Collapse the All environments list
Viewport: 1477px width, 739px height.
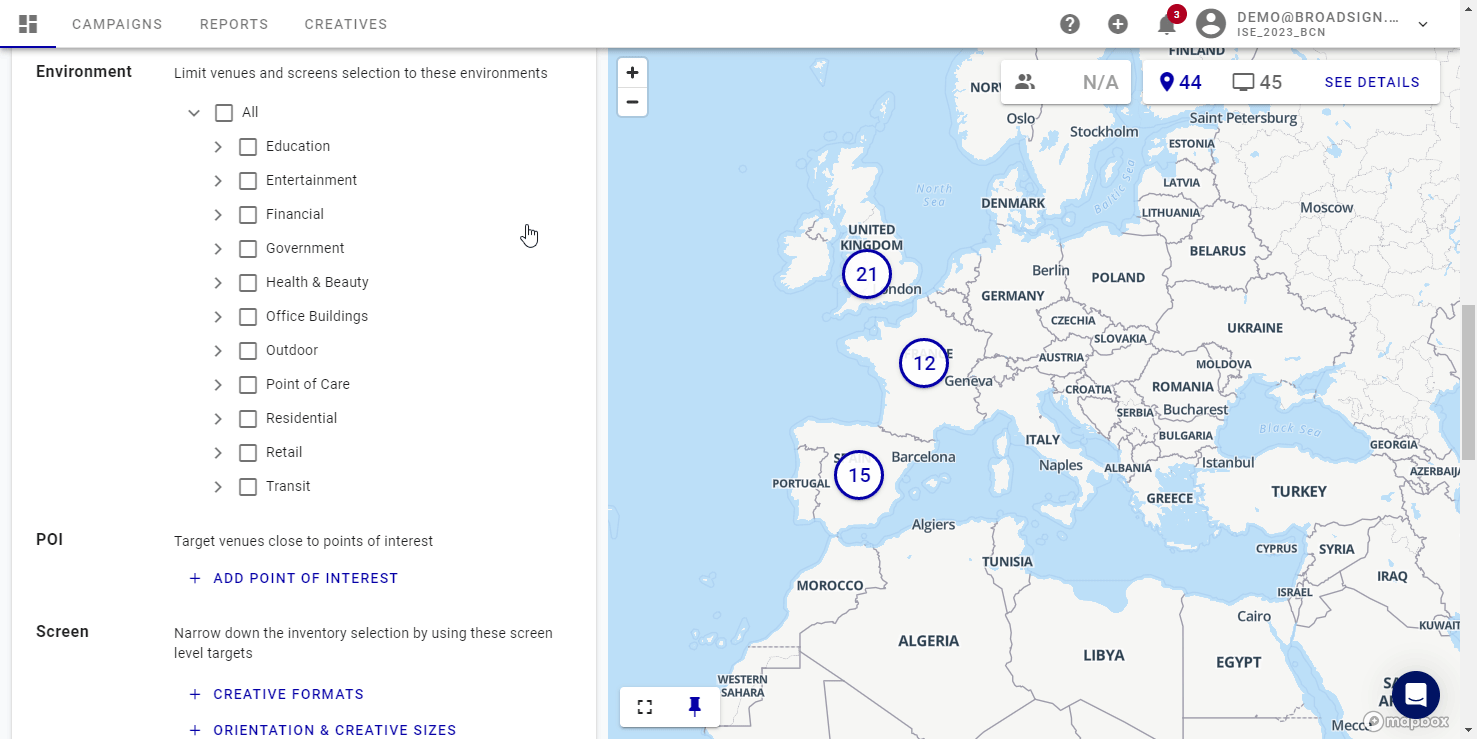click(194, 112)
